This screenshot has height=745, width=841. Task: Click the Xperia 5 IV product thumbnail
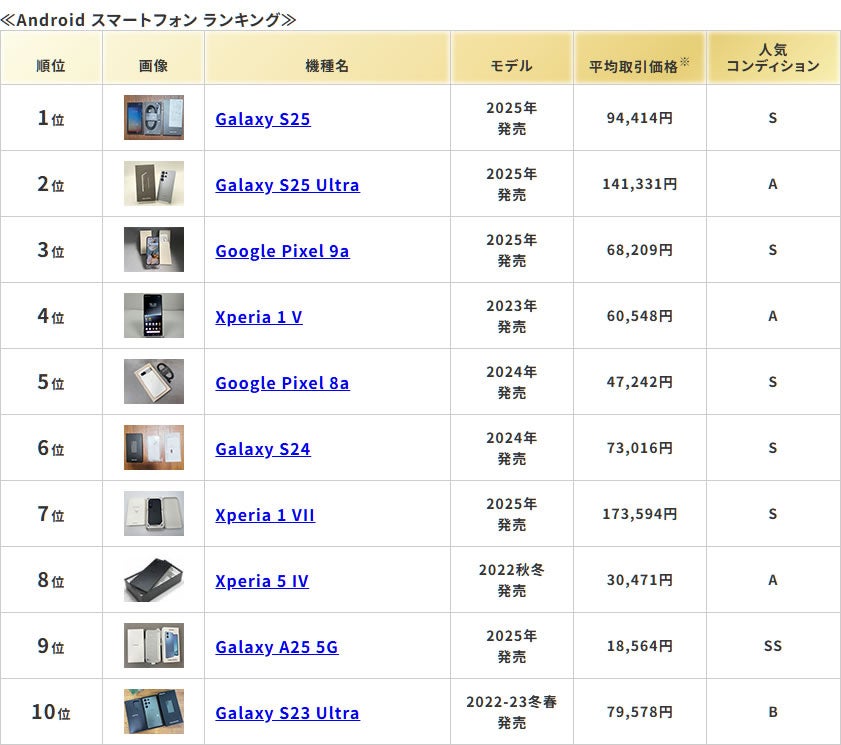[x=154, y=579]
